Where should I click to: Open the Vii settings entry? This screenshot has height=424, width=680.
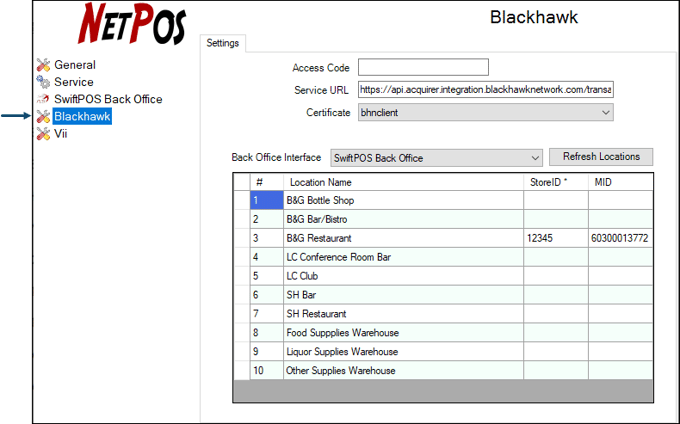pyautogui.click(x=60, y=134)
